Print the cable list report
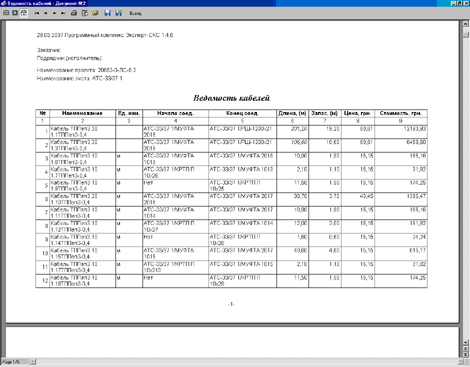Image resolution: width=470 pixels, height=367 pixels. click(x=74, y=13)
